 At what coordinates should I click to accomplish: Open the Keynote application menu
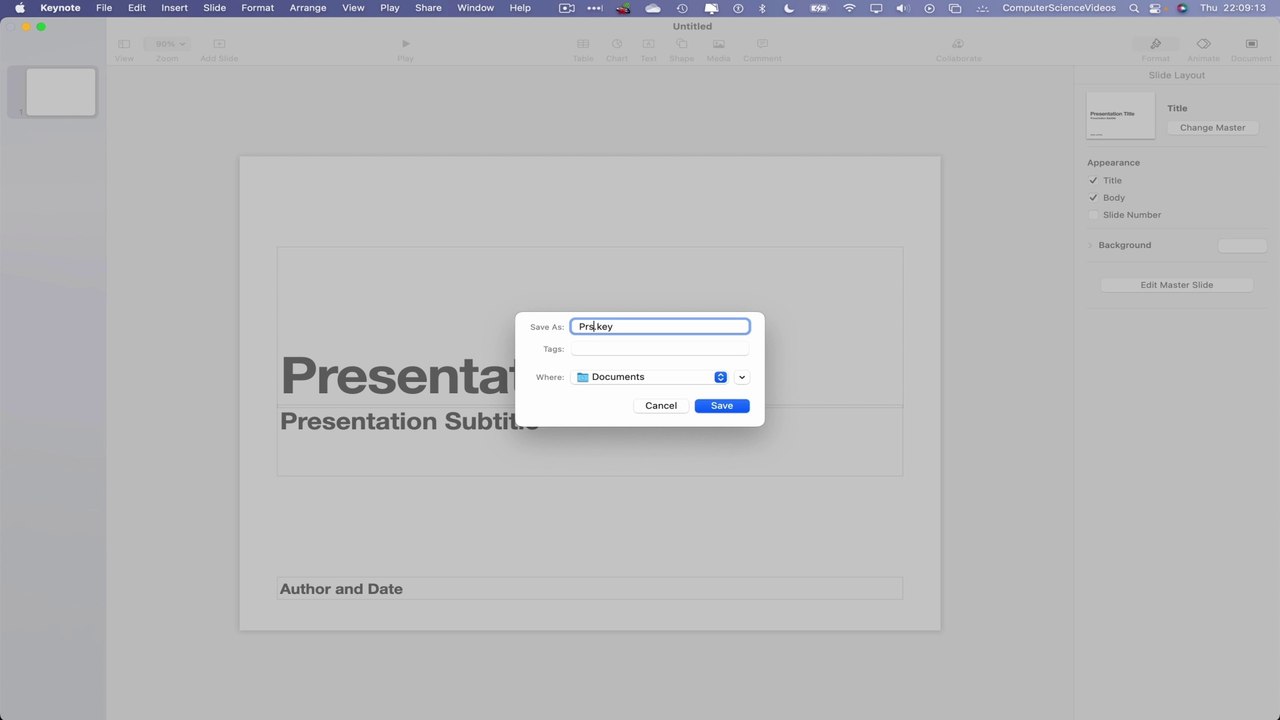[x=60, y=8]
